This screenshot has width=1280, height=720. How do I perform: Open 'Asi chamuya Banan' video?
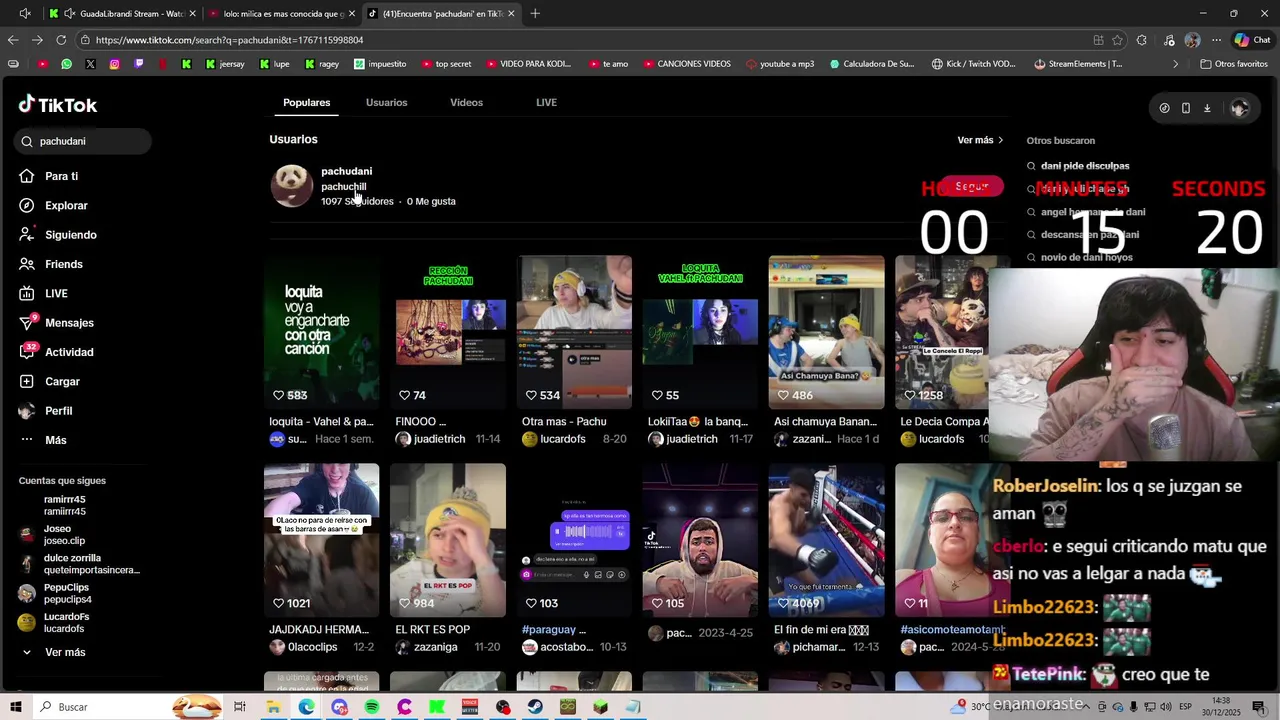[x=826, y=332]
